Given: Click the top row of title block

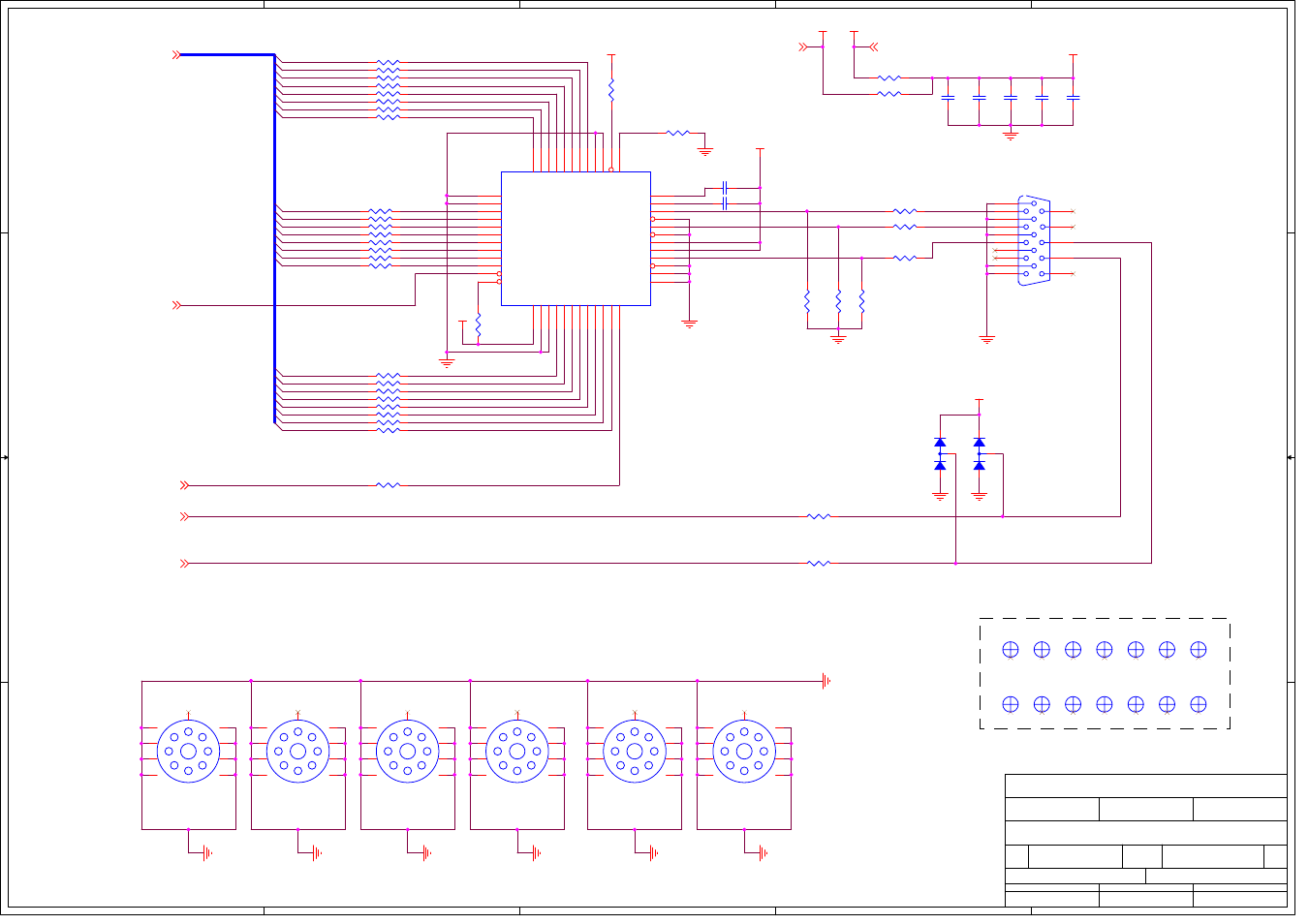Looking at the screenshot, I should coord(1145,785).
